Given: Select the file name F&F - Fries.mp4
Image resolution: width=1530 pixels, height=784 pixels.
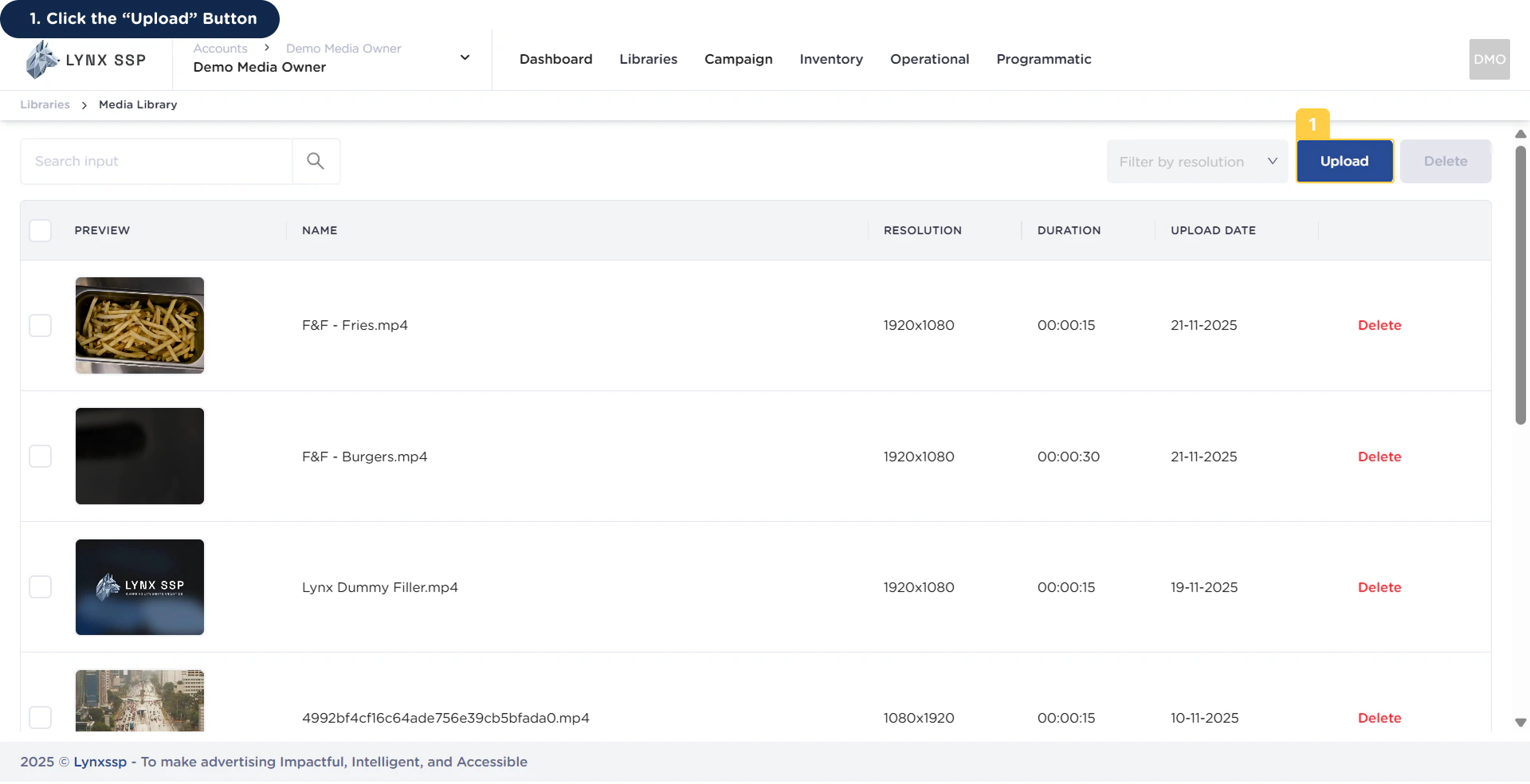Looking at the screenshot, I should (355, 325).
